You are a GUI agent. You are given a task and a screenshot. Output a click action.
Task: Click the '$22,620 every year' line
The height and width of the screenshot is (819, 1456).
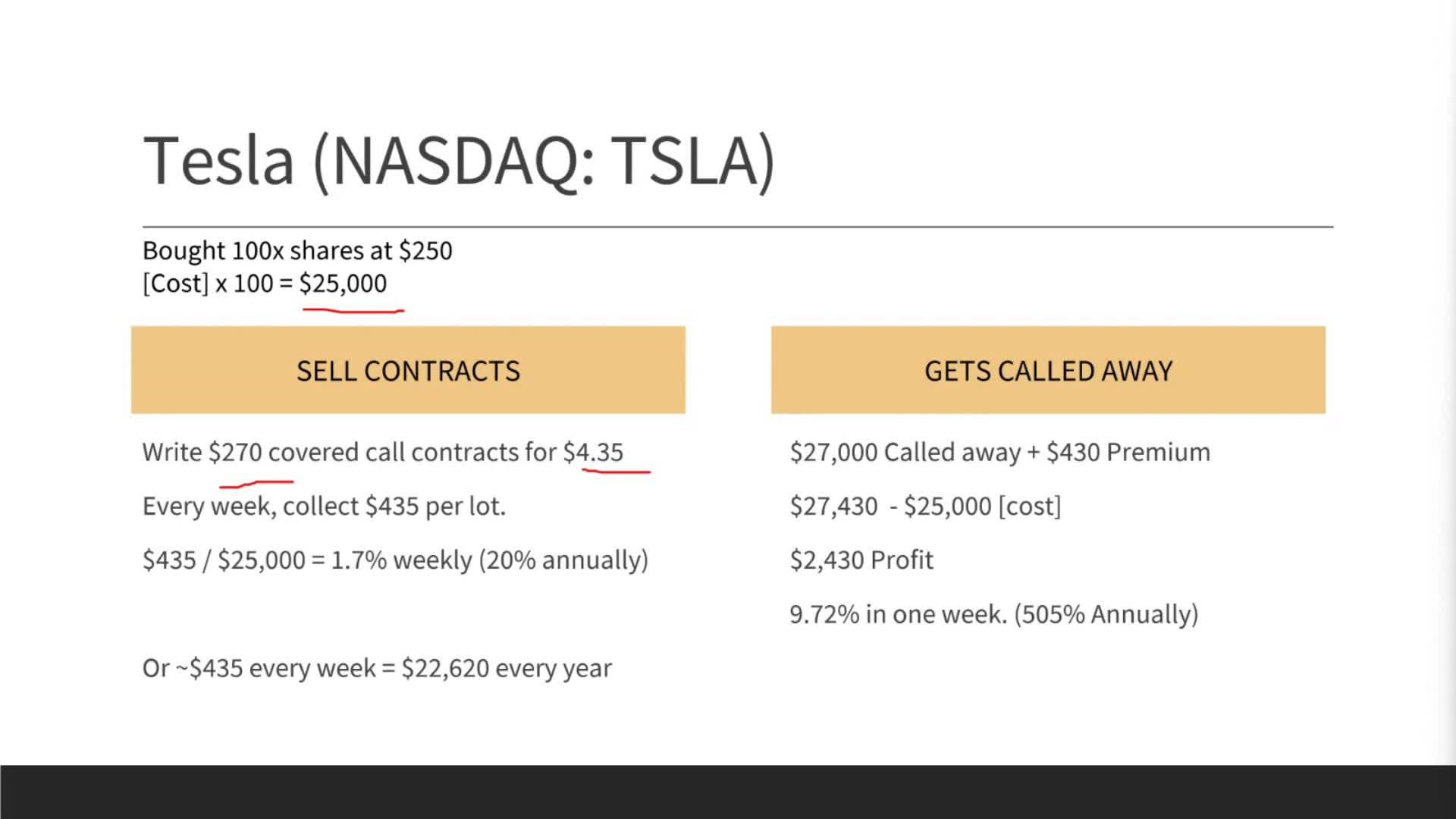pos(377,669)
